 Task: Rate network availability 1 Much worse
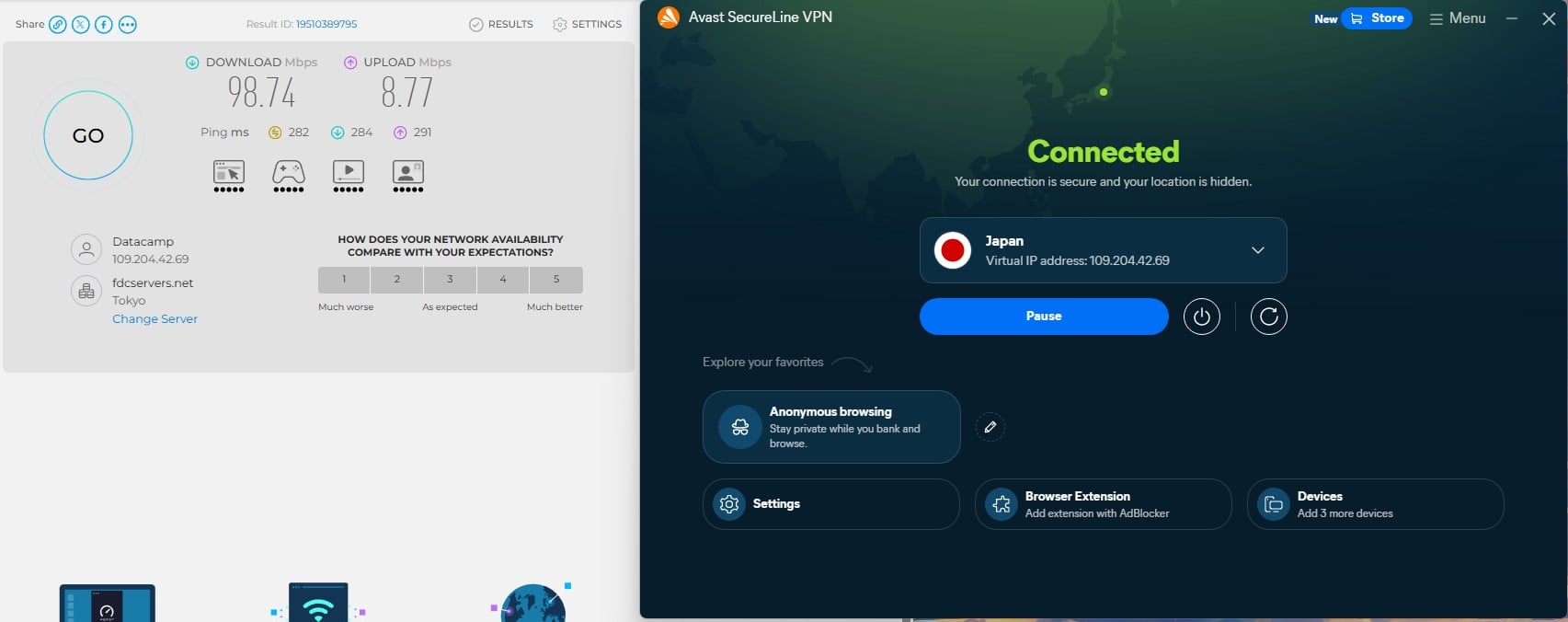[x=344, y=279]
